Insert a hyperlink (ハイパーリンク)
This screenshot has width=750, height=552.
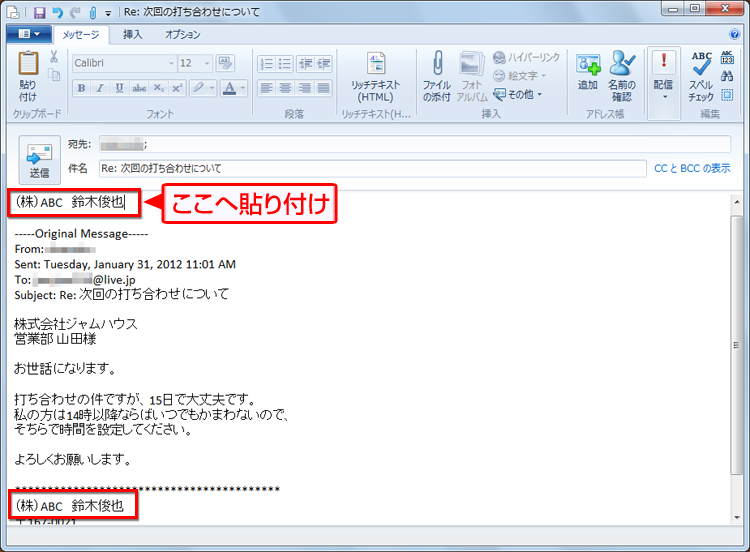(526, 57)
